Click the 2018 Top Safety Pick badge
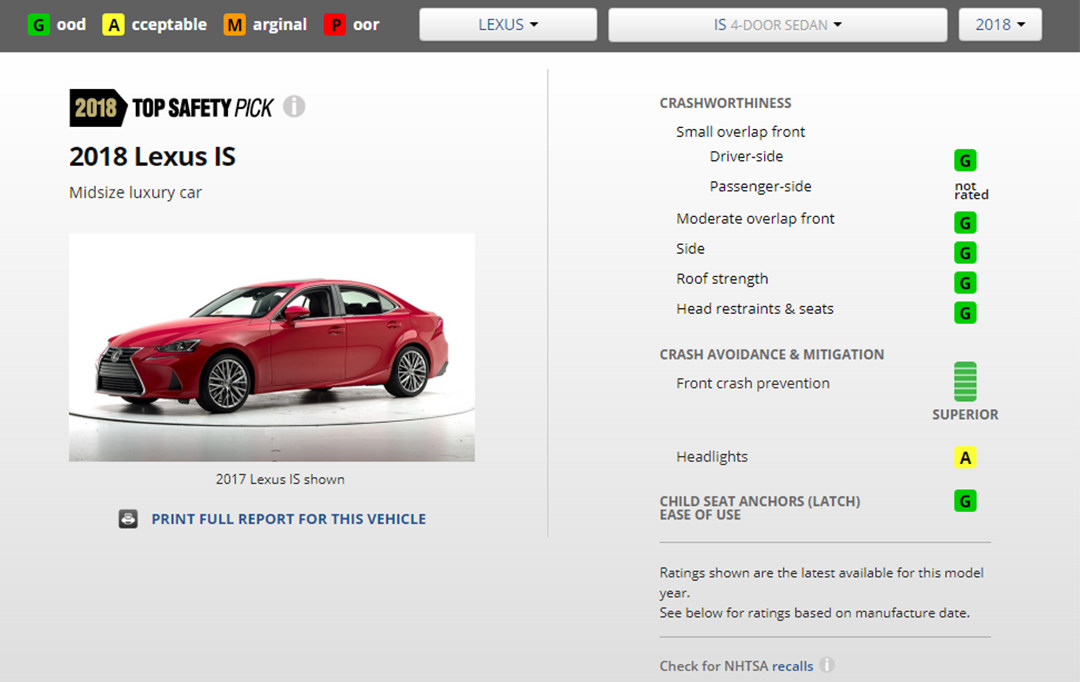Viewport: 1080px width, 682px height. point(171,108)
